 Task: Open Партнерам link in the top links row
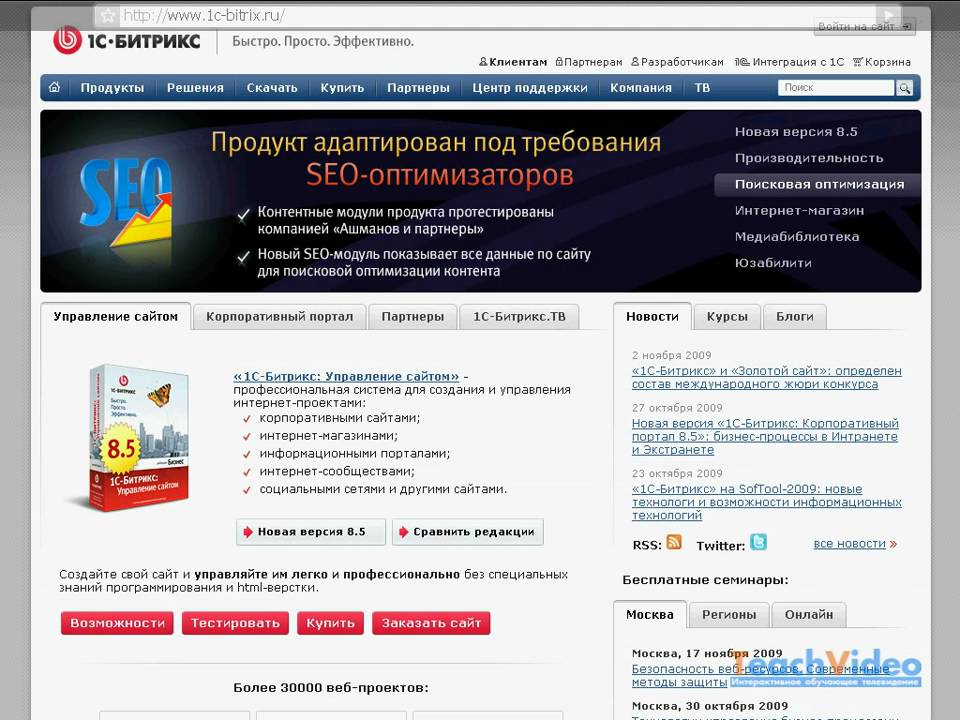589,62
